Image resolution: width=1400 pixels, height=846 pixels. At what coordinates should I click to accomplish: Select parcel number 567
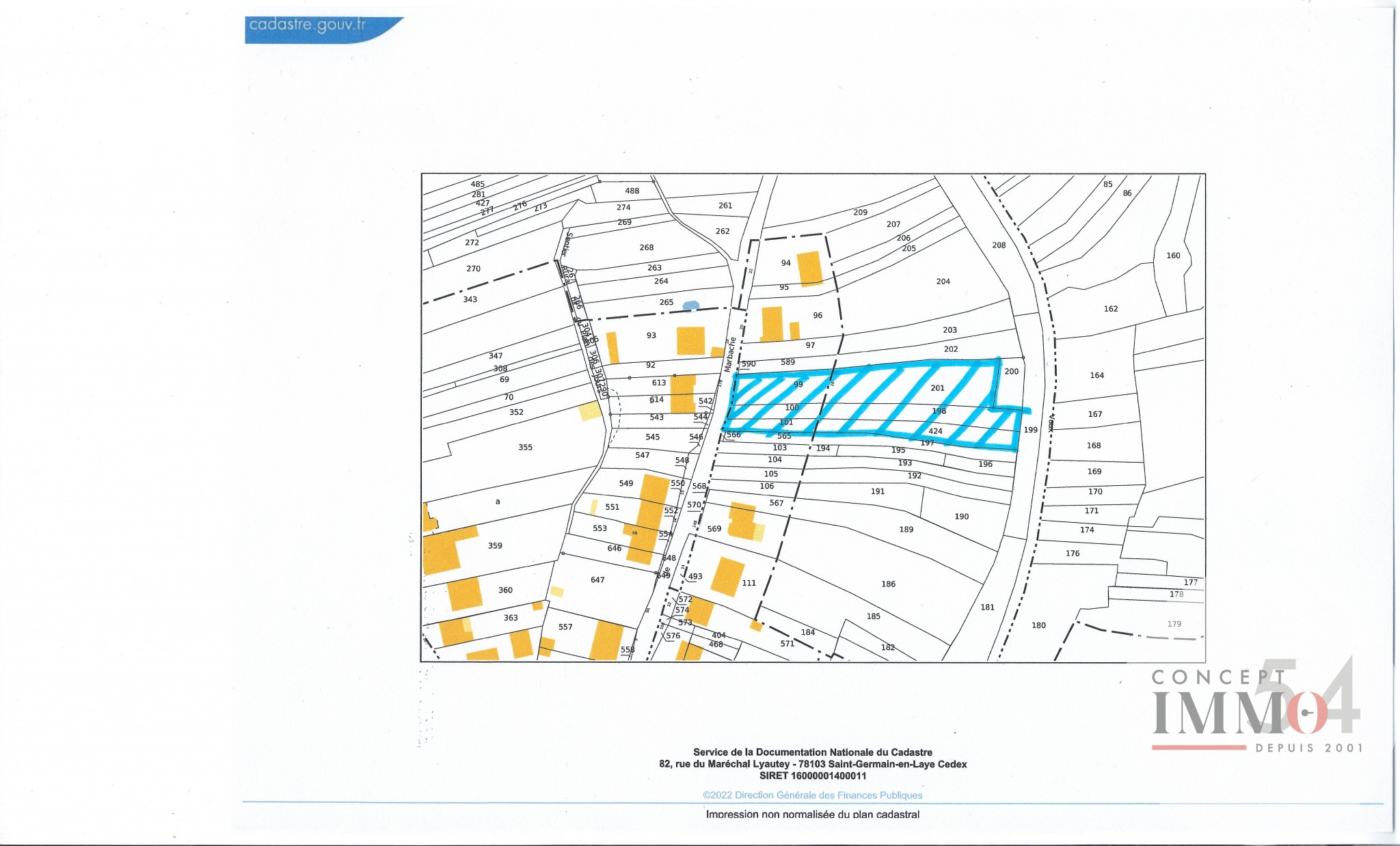click(777, 503)
